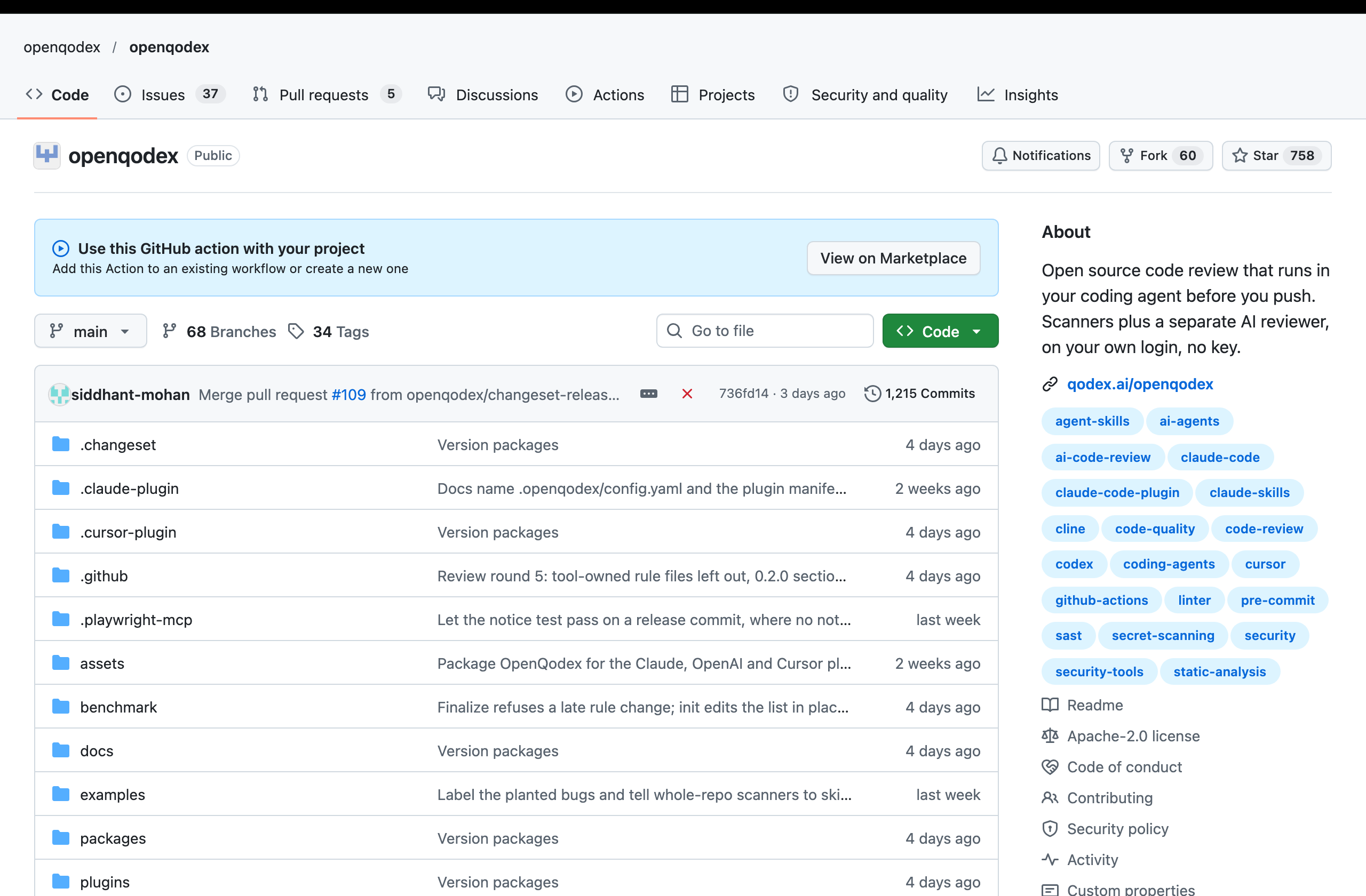The width and height of the screenshot is (1366, 896).
Task: Click the red failed status X icon
Action: pos(687,394)
